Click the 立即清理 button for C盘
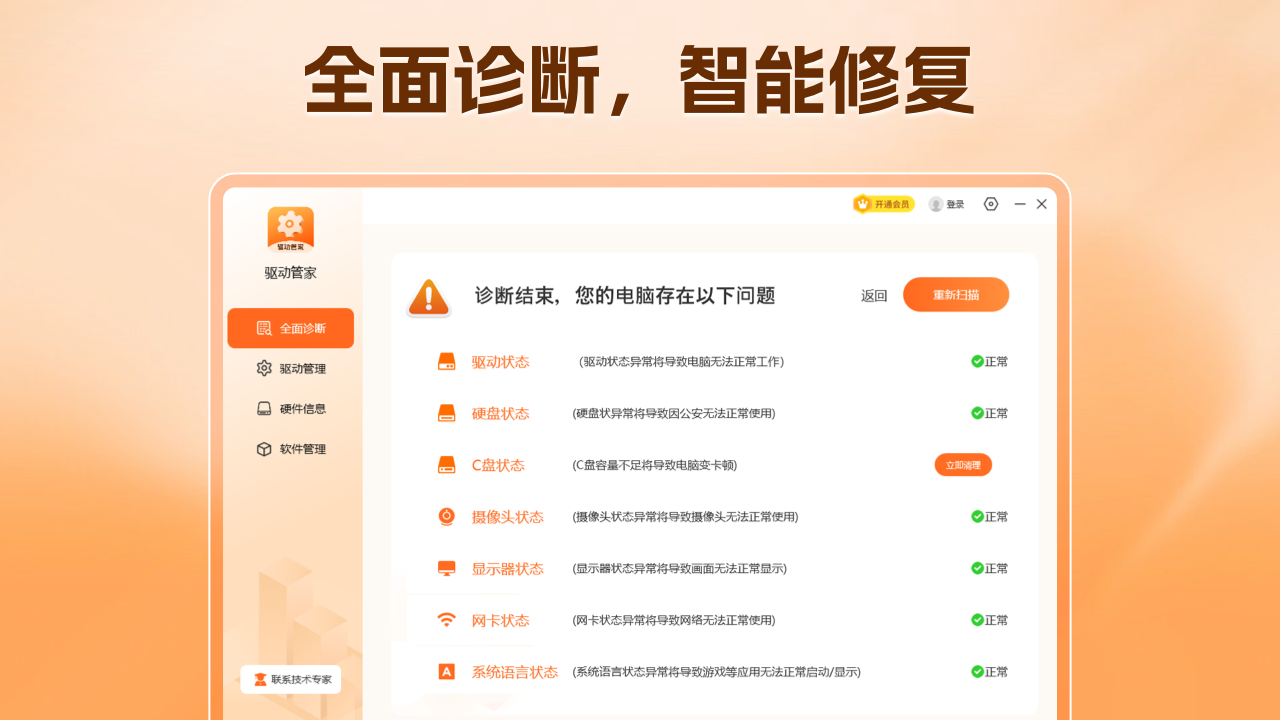1280x720 pixels. click(x=963, y=465)
